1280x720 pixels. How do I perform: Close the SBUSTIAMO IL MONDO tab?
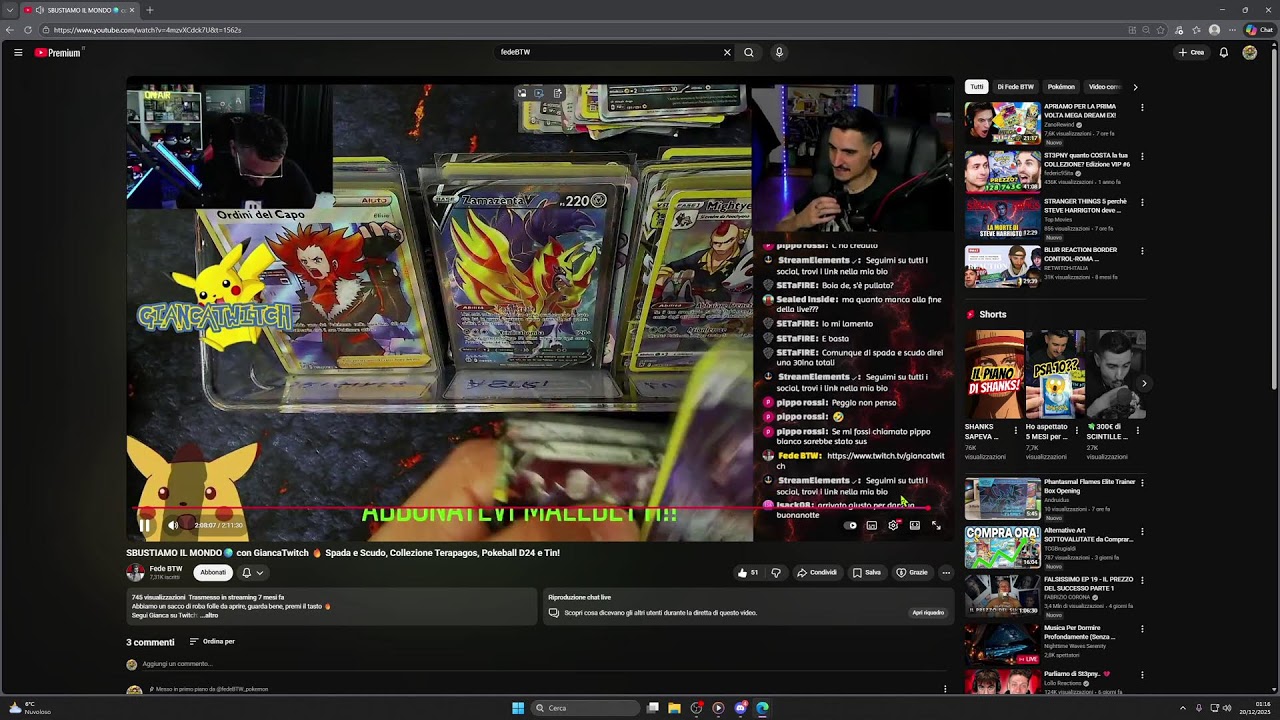tap(132, 10)
